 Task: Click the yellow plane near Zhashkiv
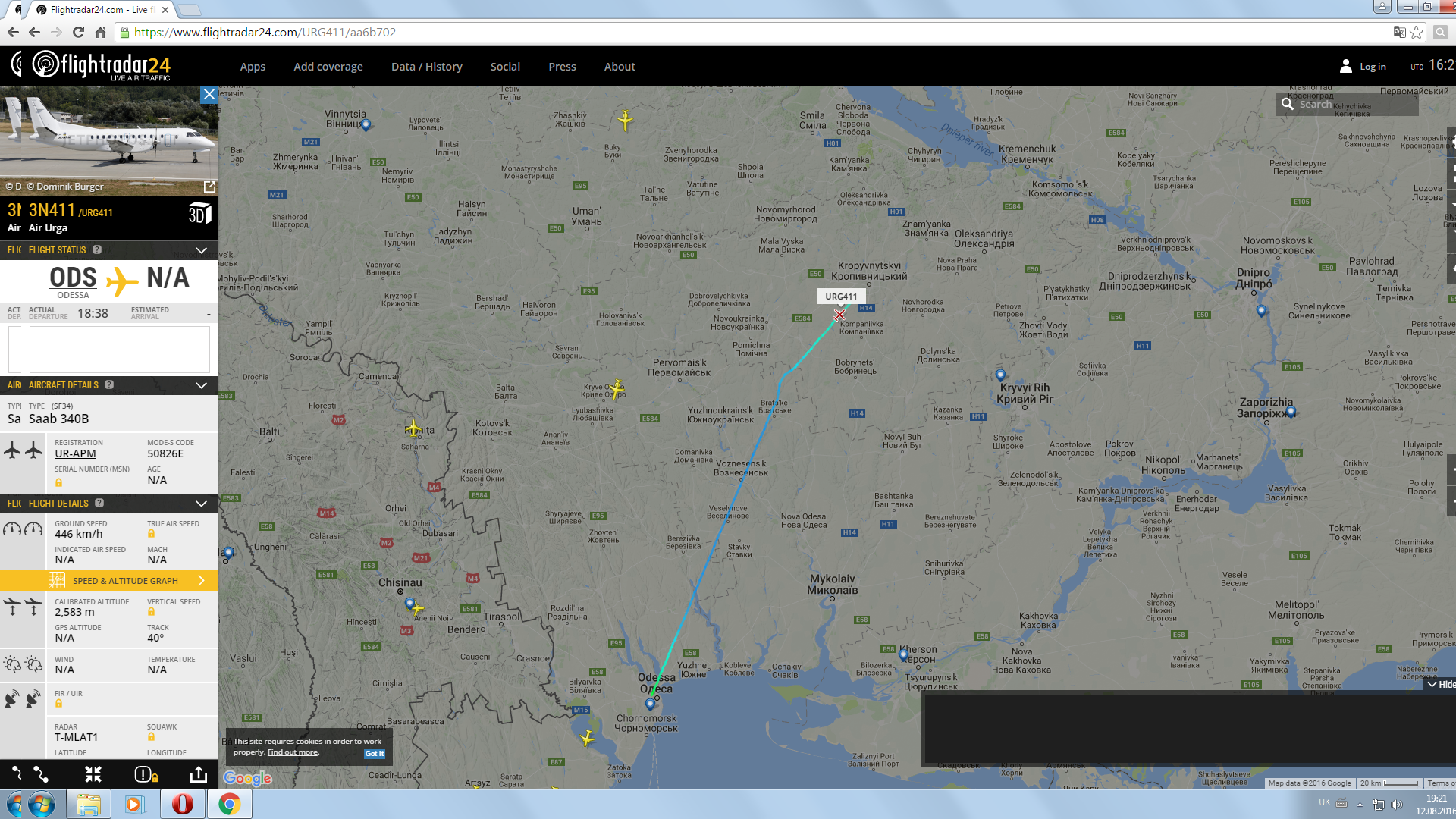point(625,119)
